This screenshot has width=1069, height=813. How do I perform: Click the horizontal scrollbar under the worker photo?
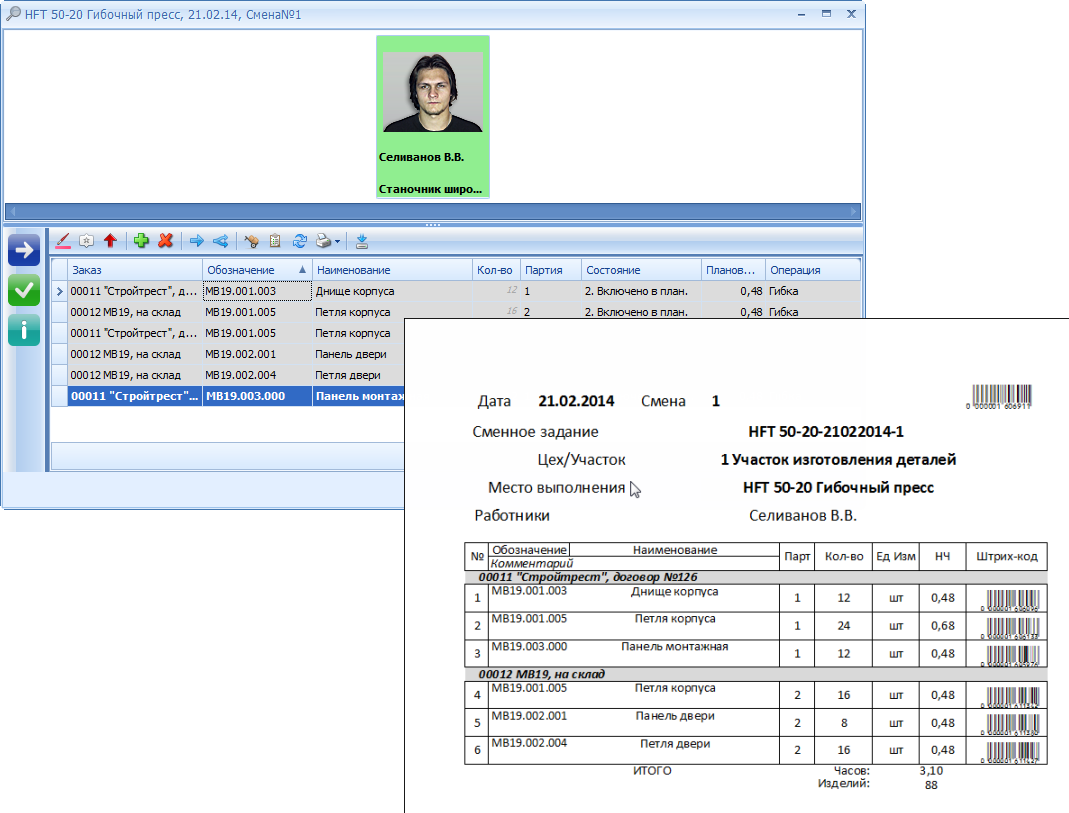[x=433, y=211]
